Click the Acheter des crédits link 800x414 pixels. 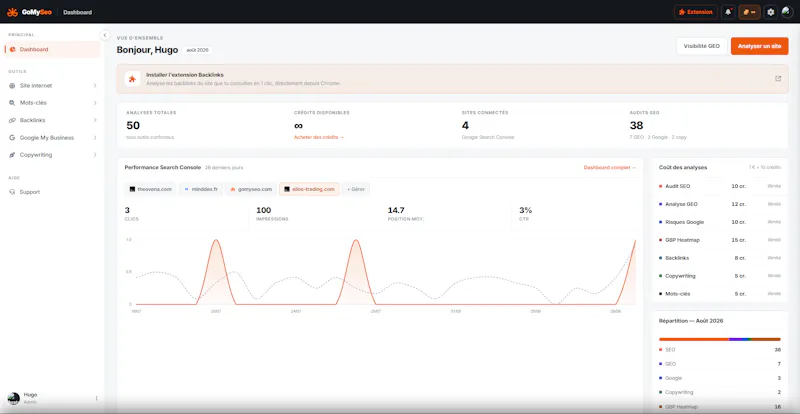tap(319, 137)
